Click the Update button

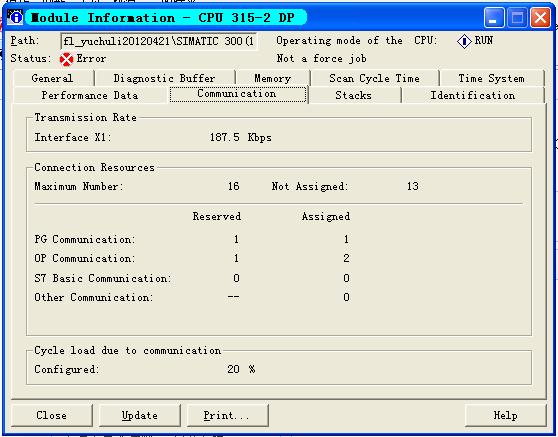pyautogui.click(x=140, y=415)
